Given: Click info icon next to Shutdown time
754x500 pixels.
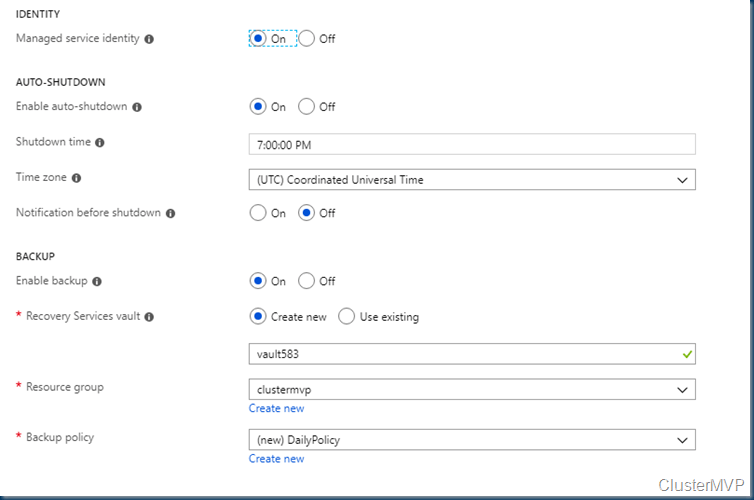Looking at the screenshot, I should pyautogui.click(x=100, y=143).
